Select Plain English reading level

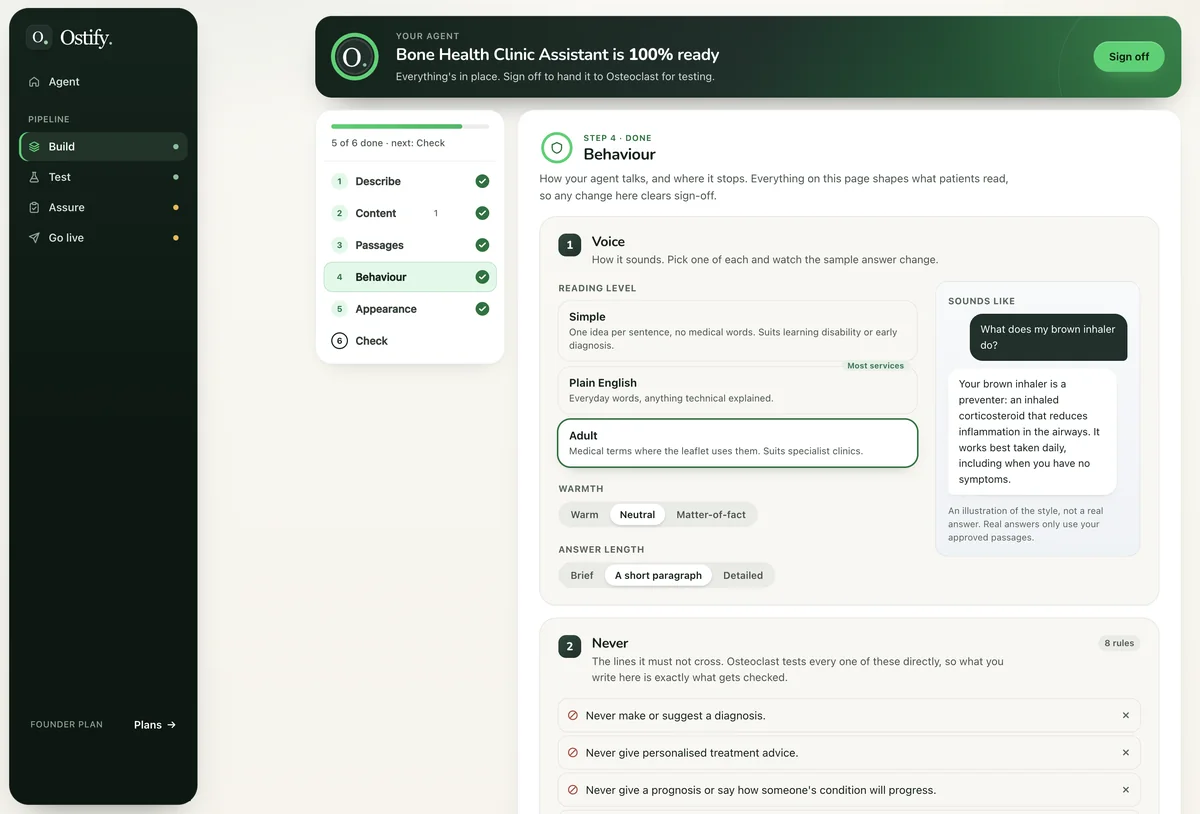pos(737,390)
